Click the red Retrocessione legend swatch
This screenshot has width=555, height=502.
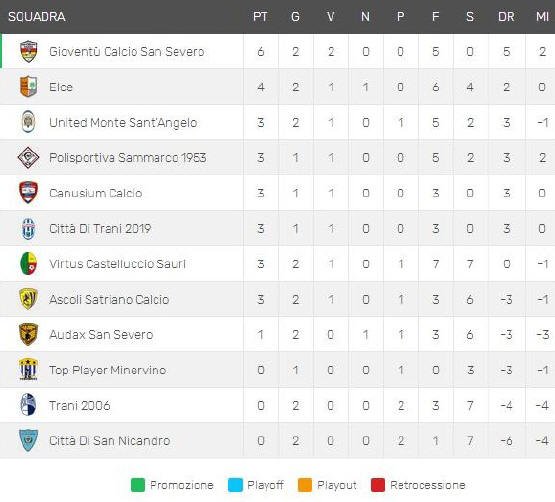click(378, 485)
